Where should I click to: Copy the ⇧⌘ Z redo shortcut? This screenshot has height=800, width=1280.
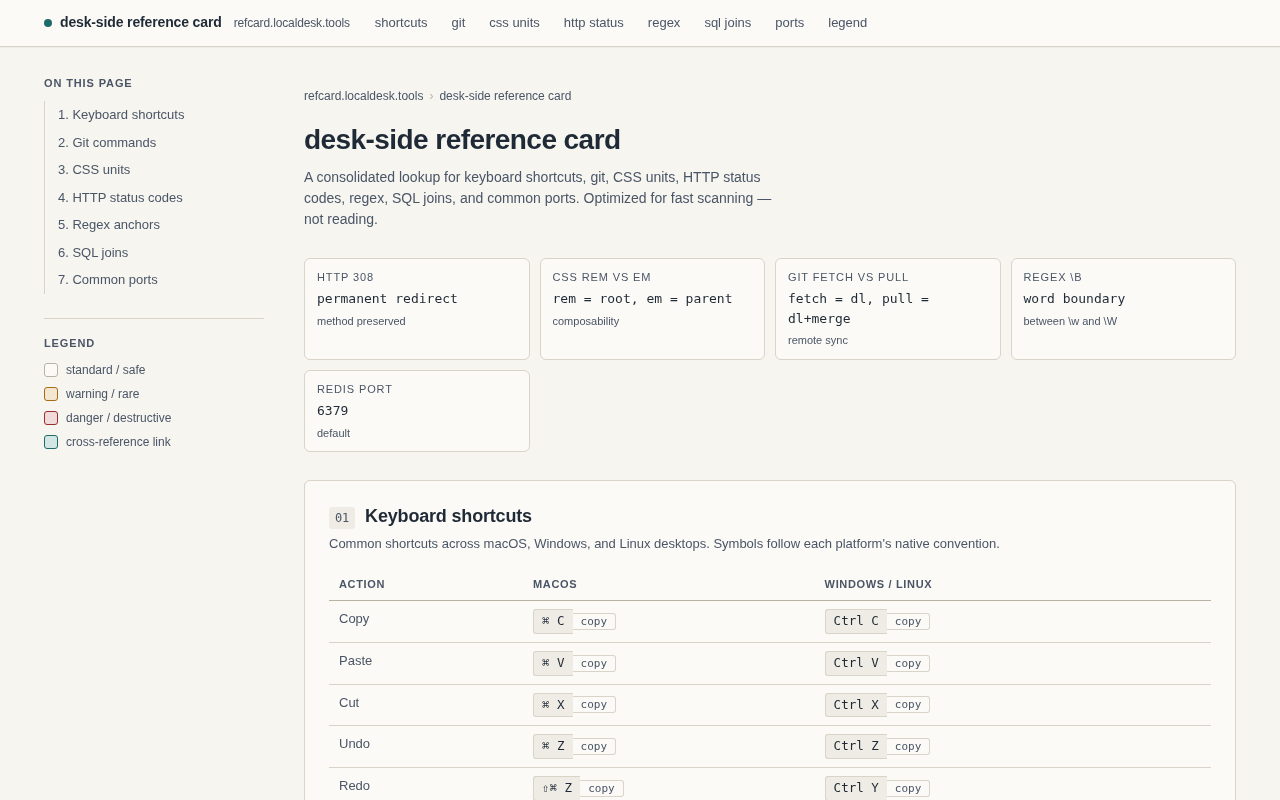602,789
